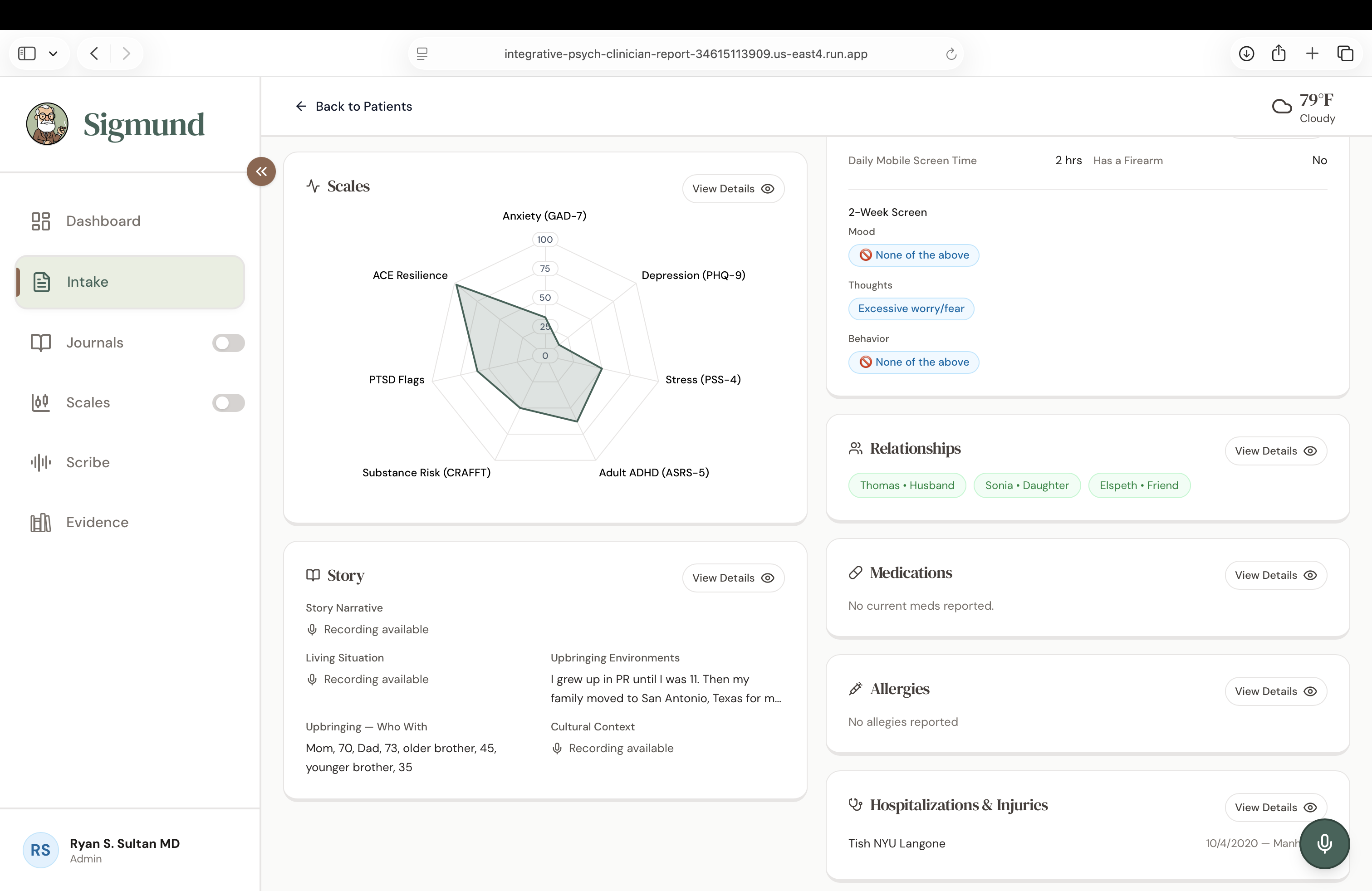Play Story Narrative recording microphone icon
The image size is (1372, 891).
coord(312,629)
